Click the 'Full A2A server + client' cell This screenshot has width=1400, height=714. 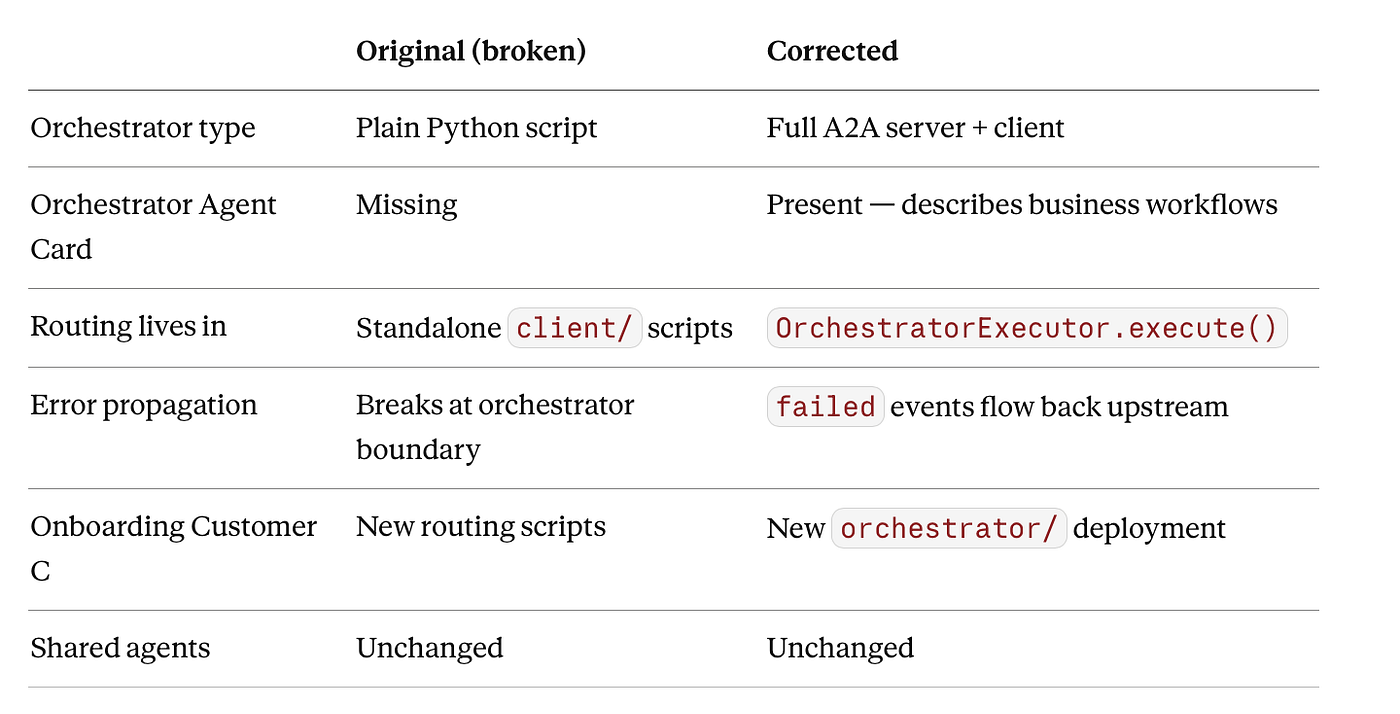(x=916, y=128)
